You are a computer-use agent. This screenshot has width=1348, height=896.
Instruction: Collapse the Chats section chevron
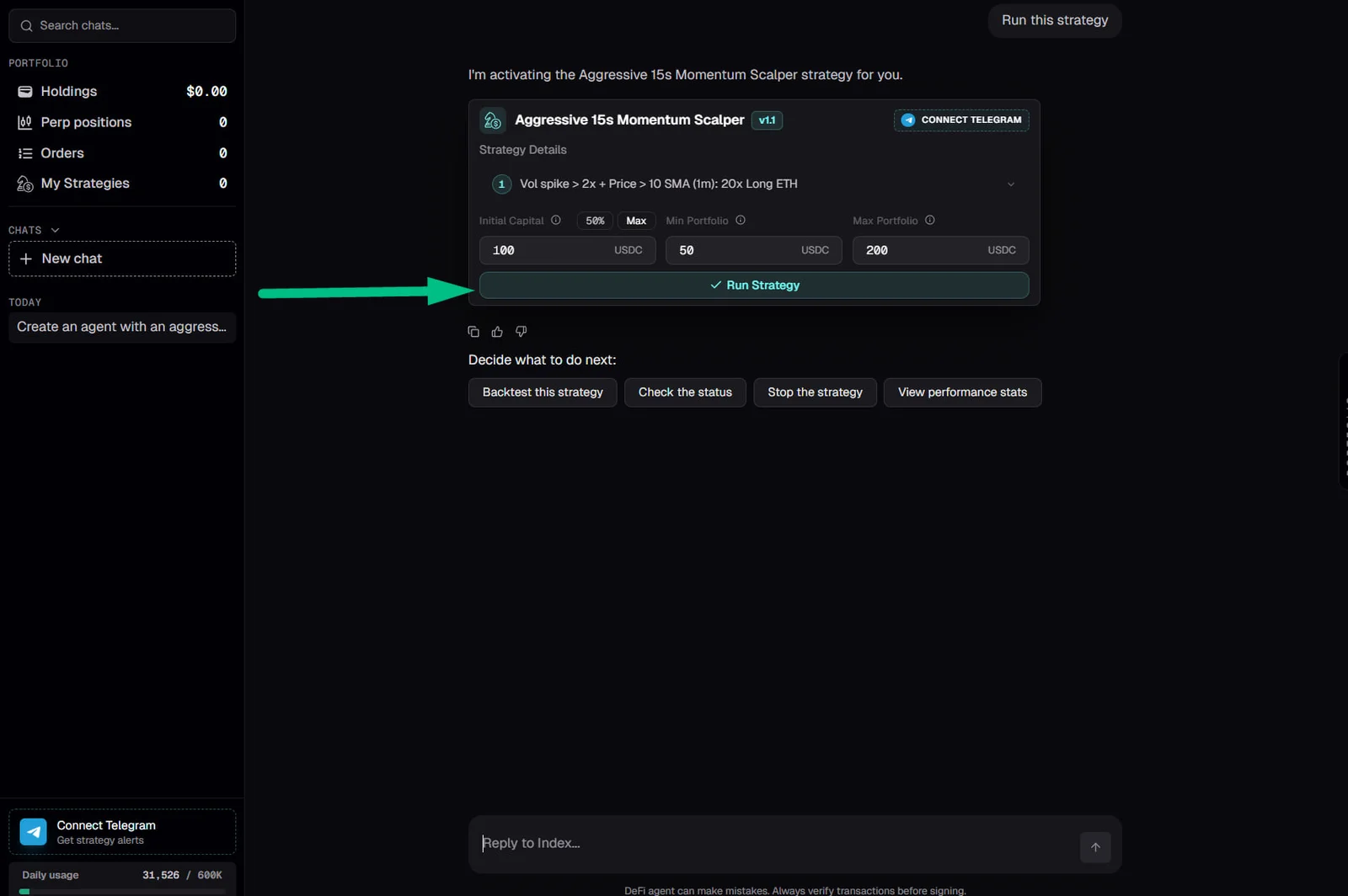click(x=55, y=230)
